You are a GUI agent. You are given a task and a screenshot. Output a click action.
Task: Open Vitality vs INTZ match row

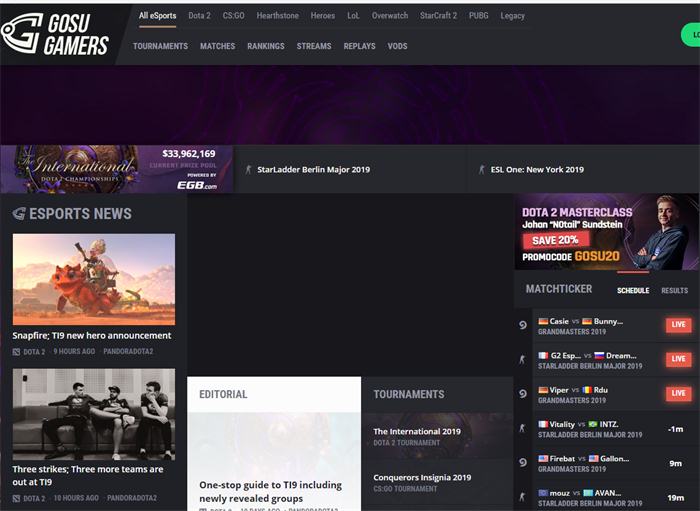click(607, 428)
